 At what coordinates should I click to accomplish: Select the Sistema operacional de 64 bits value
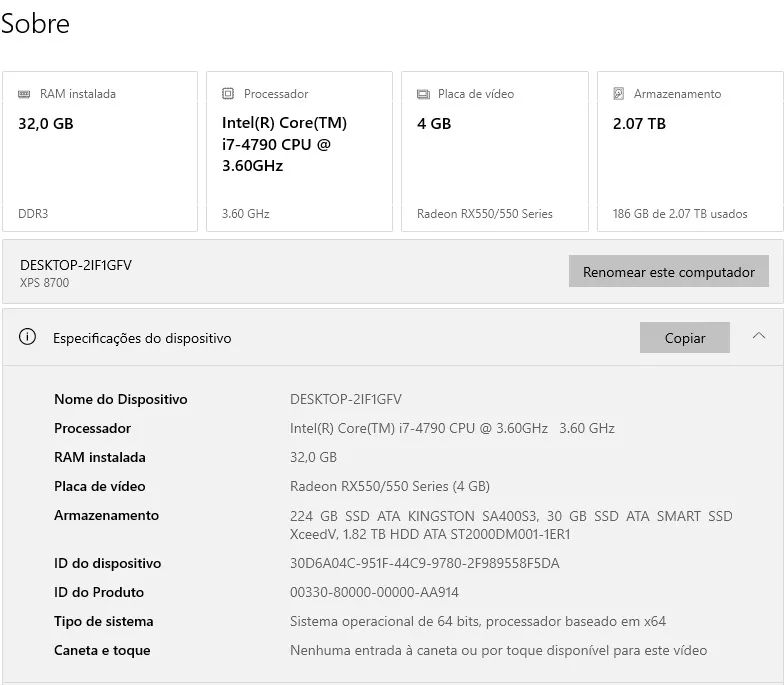(478, 621)
